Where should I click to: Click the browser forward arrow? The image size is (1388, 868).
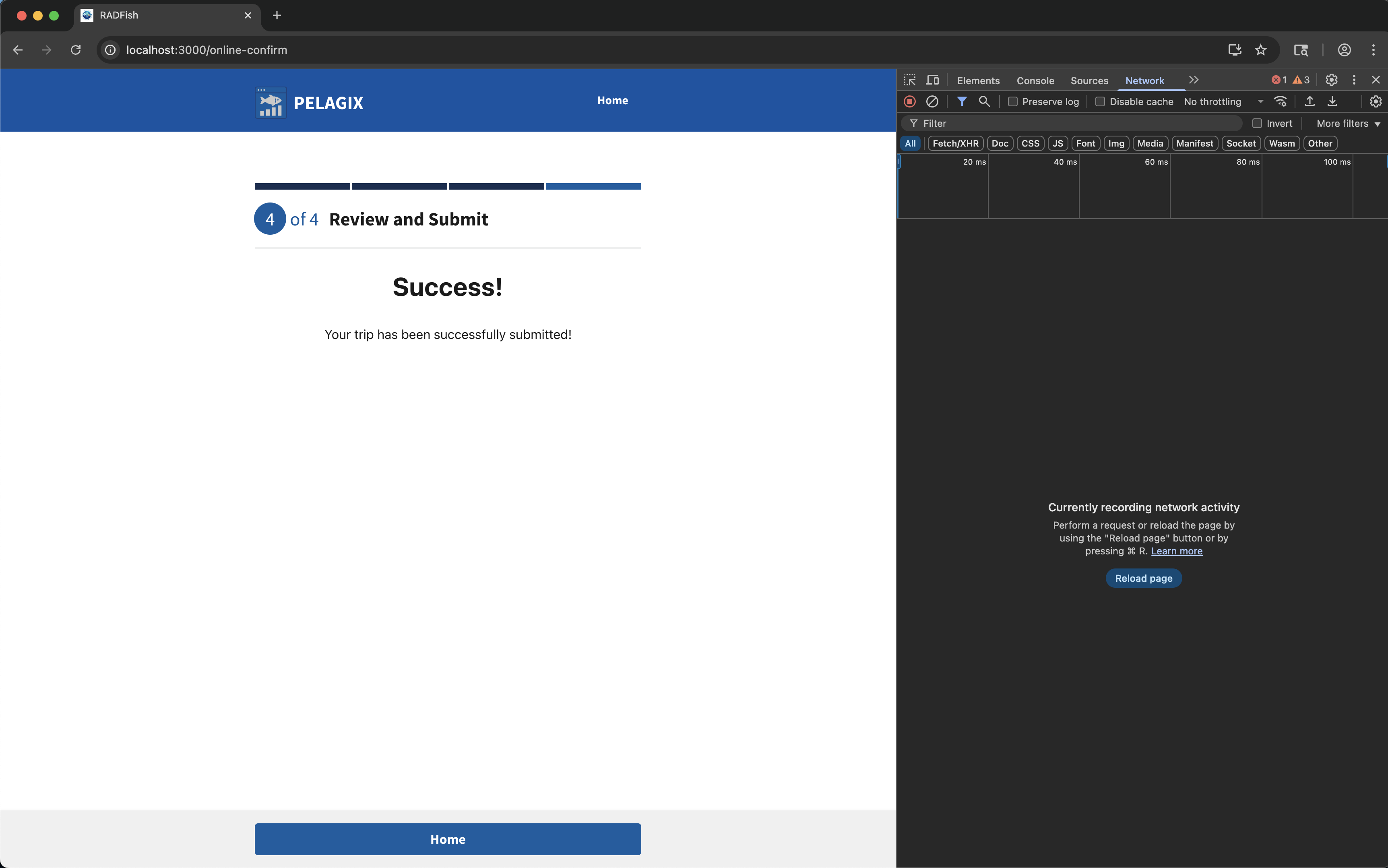pos(47,50)
